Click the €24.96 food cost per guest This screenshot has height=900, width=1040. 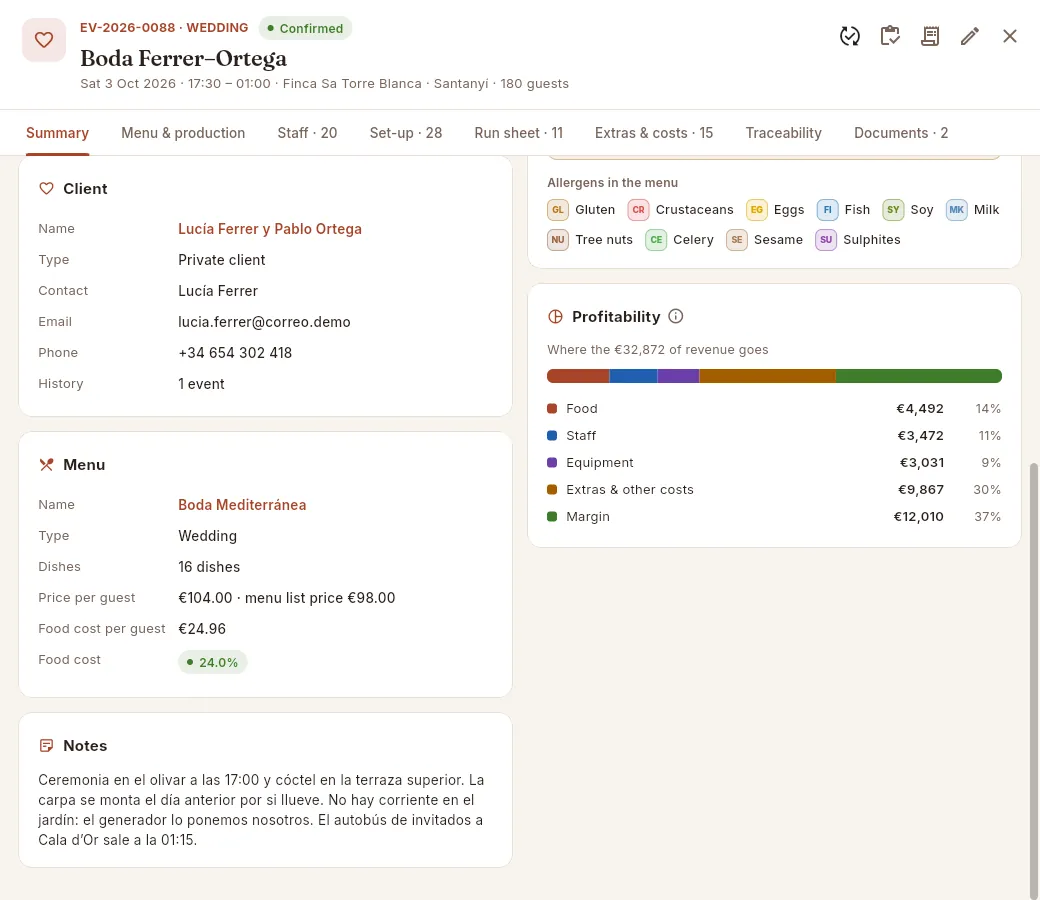pos(202,629)
